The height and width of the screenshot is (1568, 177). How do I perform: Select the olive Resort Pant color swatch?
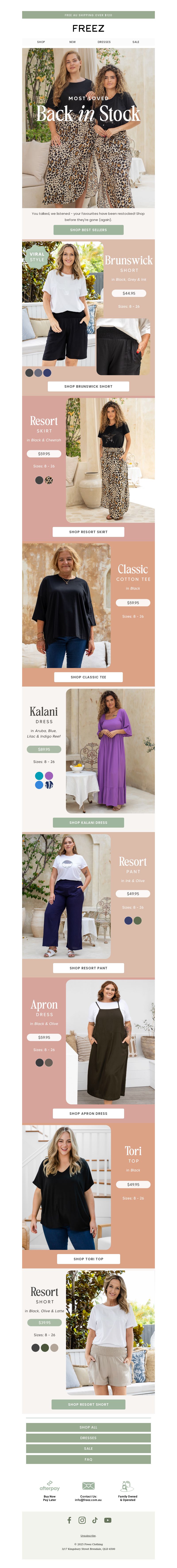[x=137, y=920]
